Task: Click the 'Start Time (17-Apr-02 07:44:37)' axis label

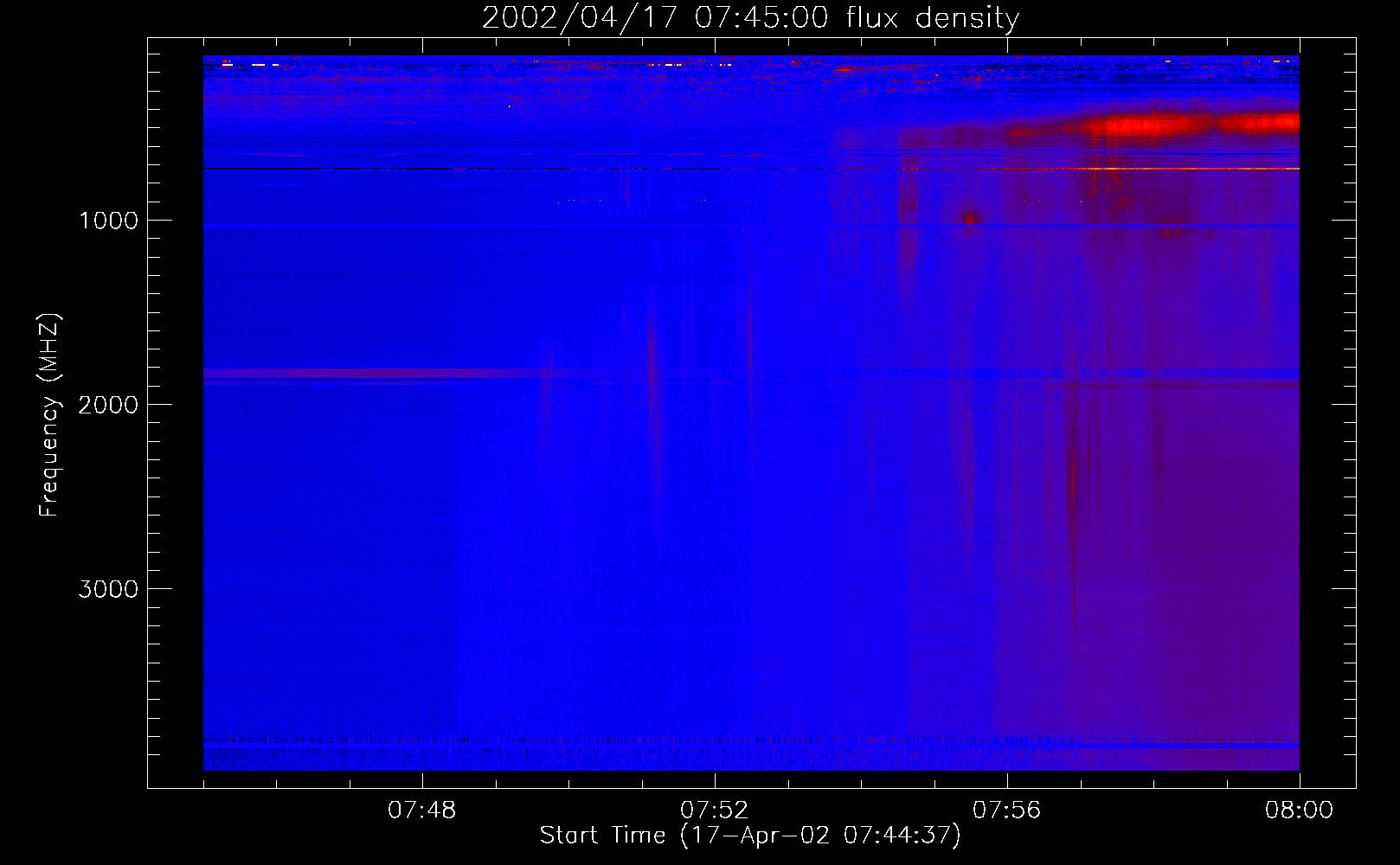Action: point(750,836)
